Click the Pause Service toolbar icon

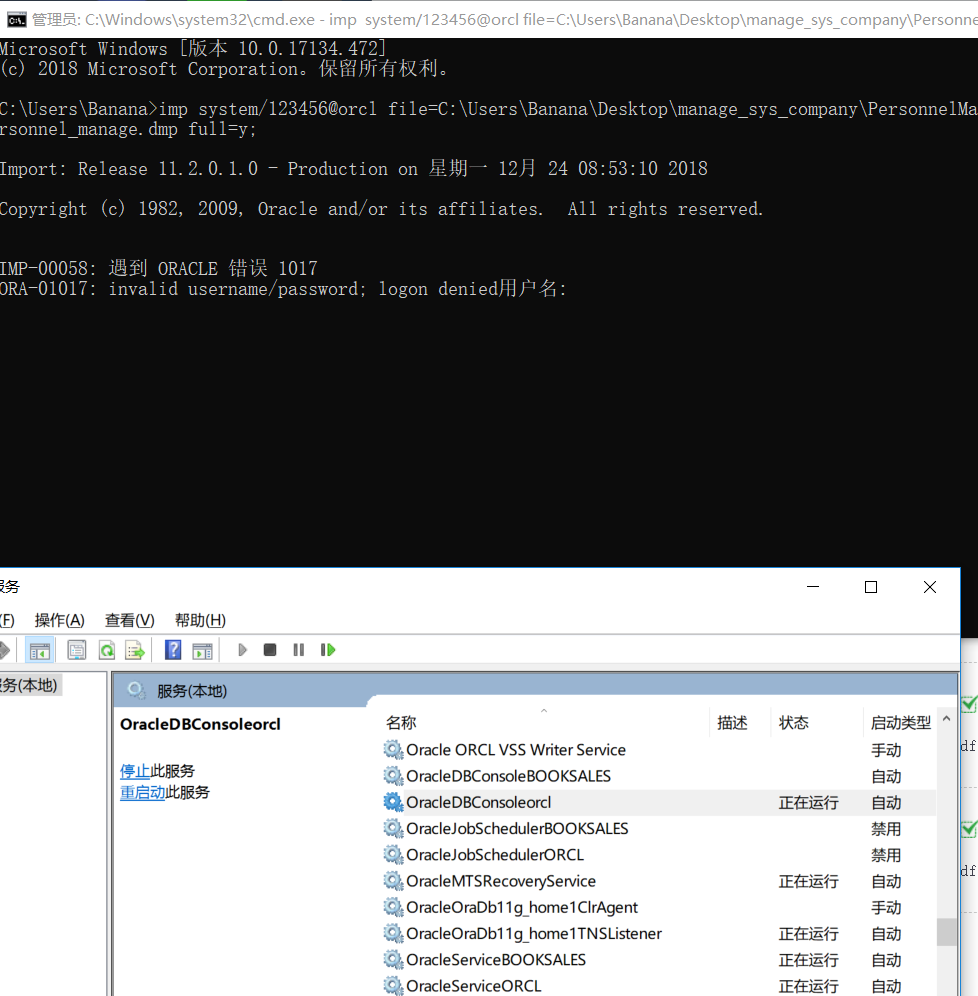(x=298, y=650)
